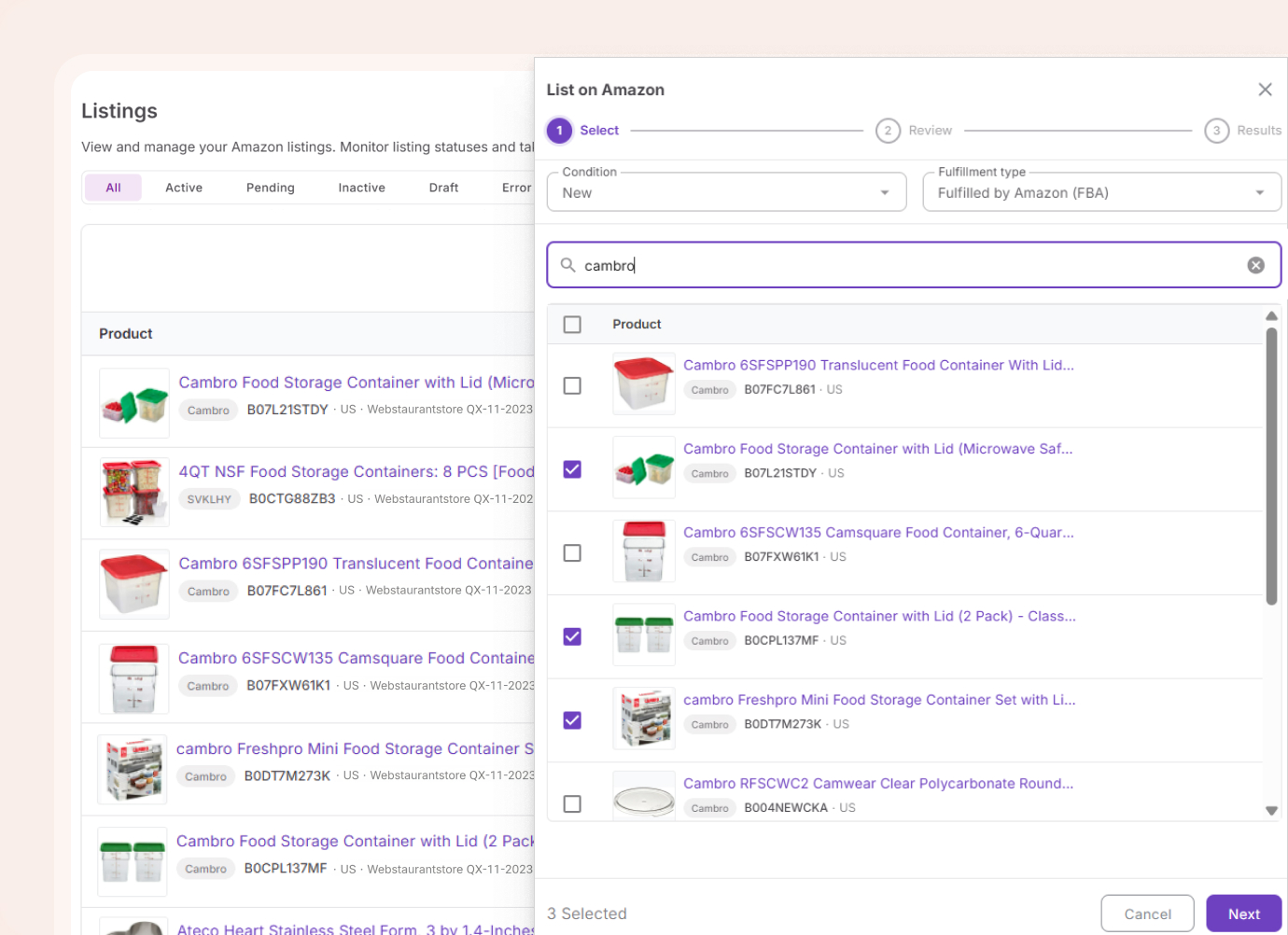This screenshot has width=1288, height=935.
Task: Cancel the listing dialog
Action: pos(1146,914)
